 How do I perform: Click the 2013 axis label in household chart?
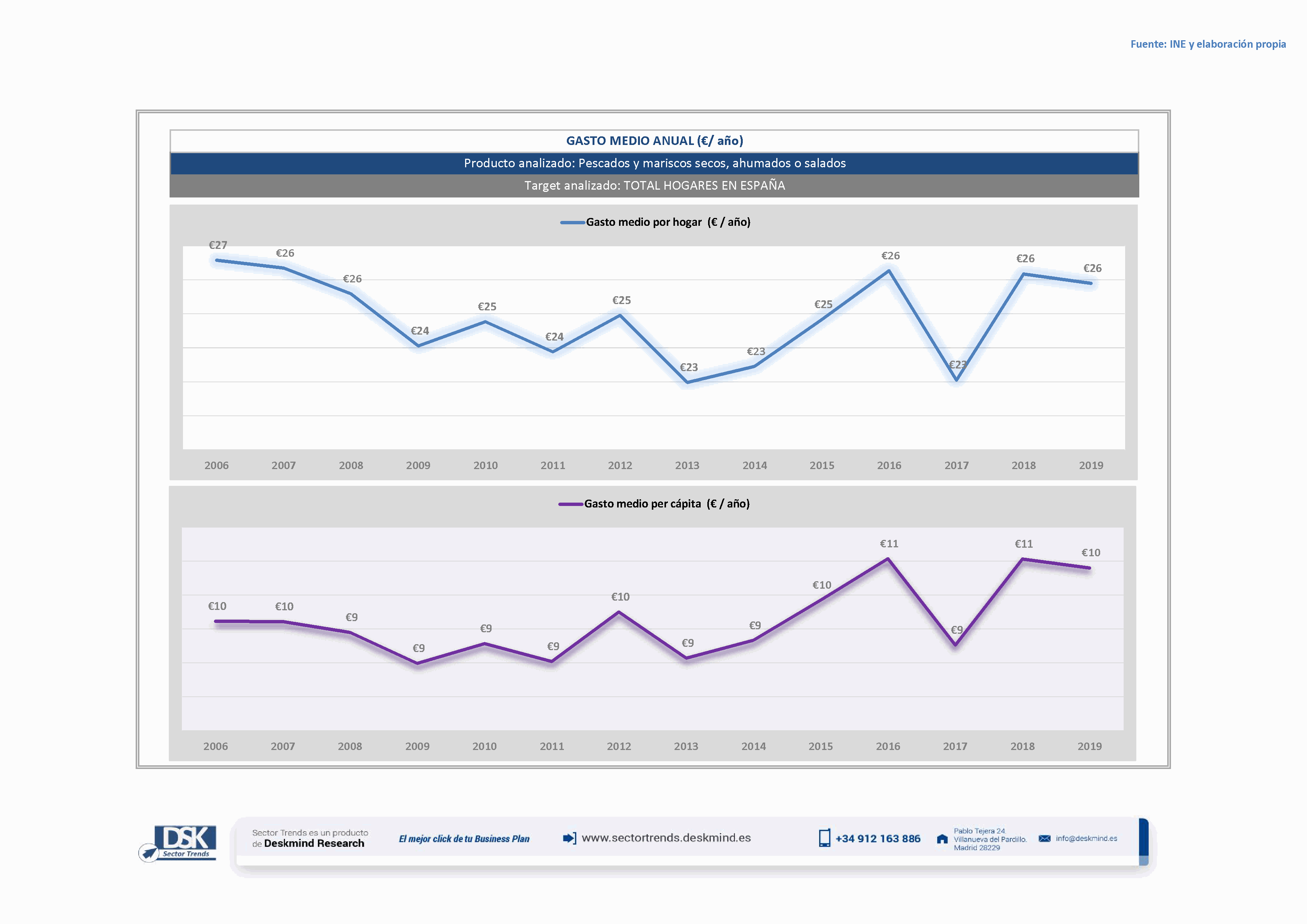(686, 465)
